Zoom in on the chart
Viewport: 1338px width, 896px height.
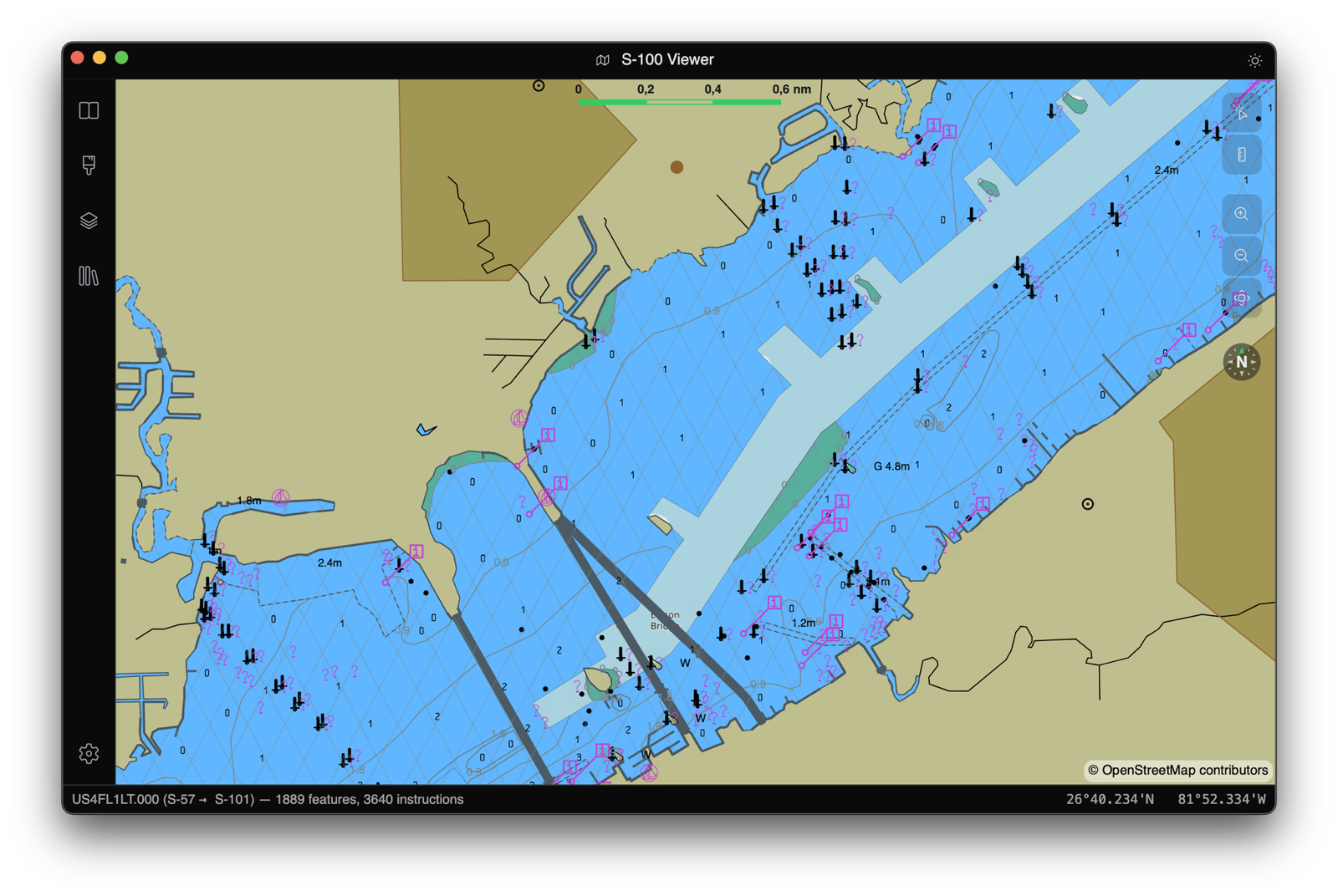(1242, 214)
